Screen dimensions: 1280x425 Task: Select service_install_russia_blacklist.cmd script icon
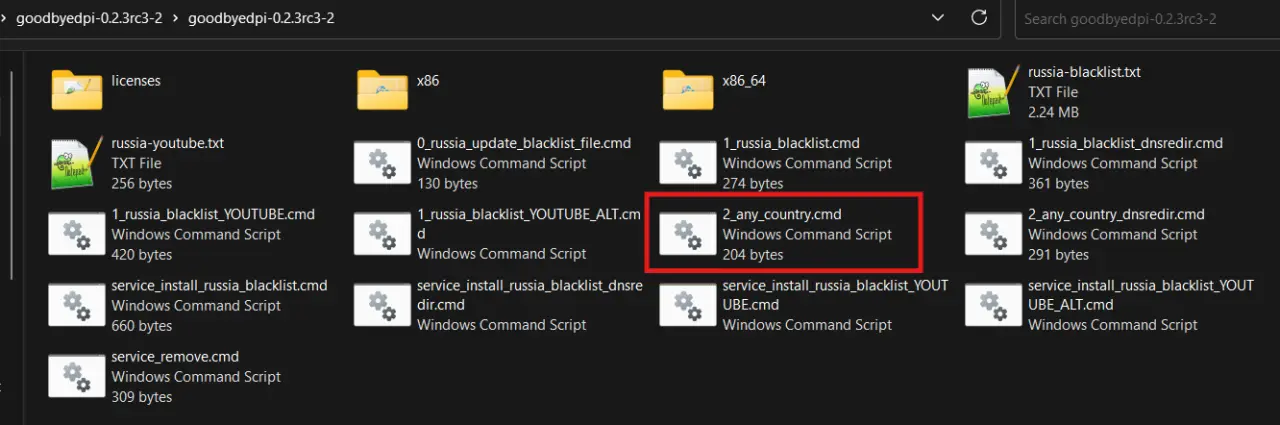click(77, 305)
